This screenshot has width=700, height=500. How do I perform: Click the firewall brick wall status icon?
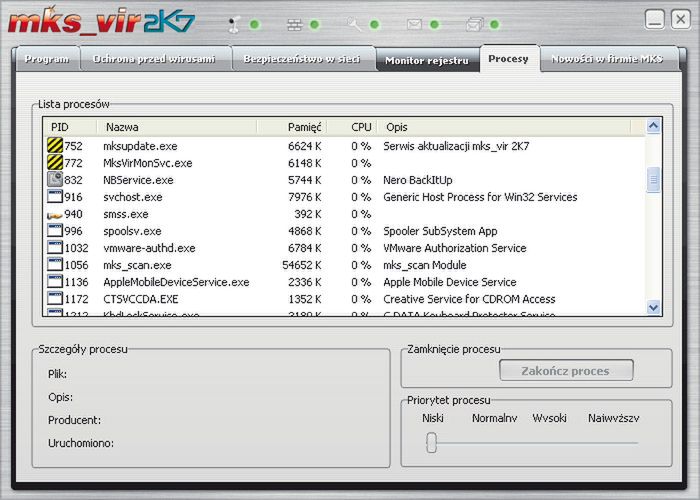click(294, 25)
